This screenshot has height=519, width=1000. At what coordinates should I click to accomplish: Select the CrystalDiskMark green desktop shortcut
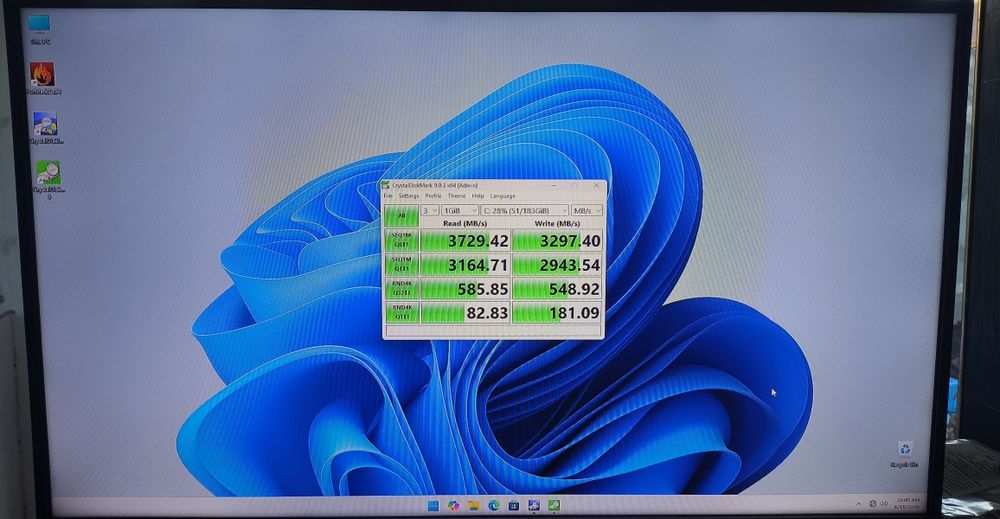tap(48, 180)
